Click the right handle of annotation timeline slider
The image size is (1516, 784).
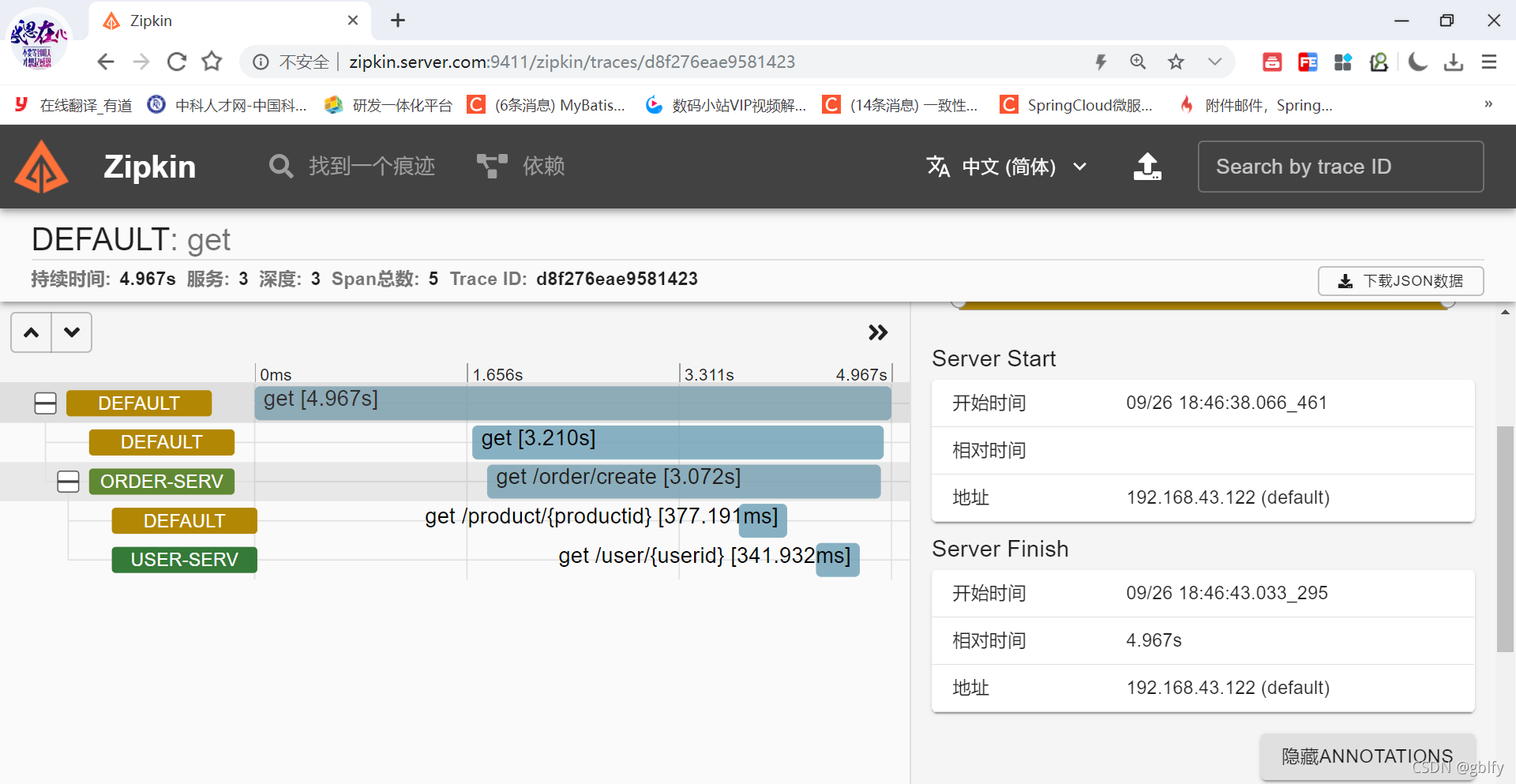[x=1448, y=302]
